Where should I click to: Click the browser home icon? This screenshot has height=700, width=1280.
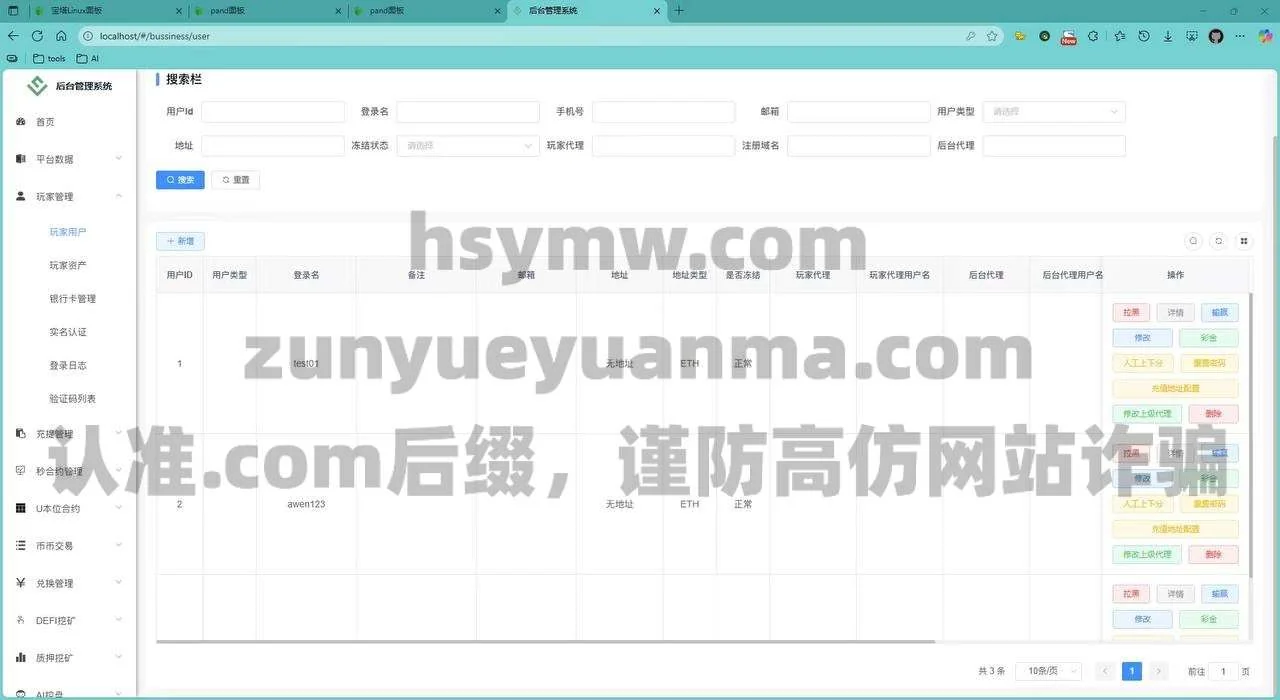(61, 36)
